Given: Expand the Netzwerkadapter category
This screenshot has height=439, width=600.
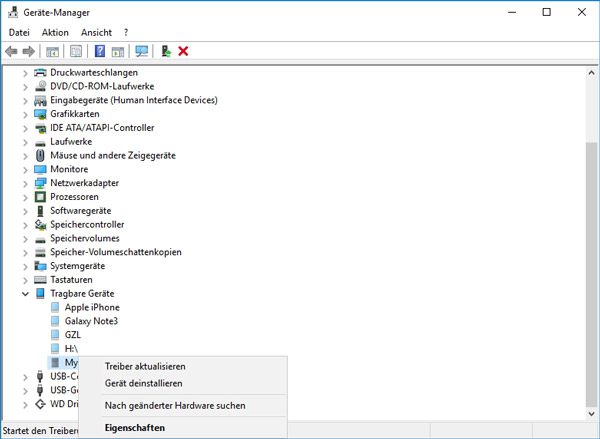Looking at the screenshot, I should point(26,183).
